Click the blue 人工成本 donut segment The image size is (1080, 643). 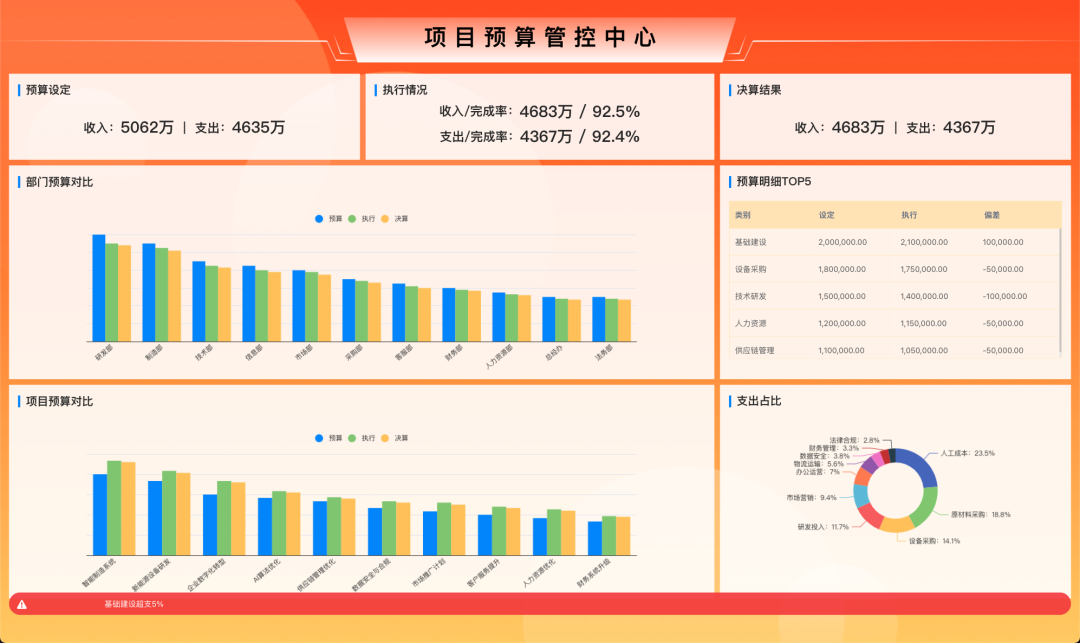click(x=919, y=466)
